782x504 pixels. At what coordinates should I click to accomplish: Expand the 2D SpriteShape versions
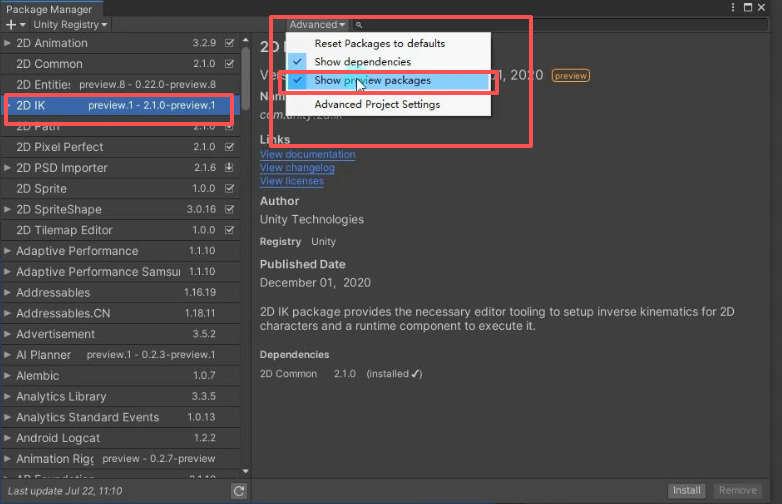pos(7,209)
